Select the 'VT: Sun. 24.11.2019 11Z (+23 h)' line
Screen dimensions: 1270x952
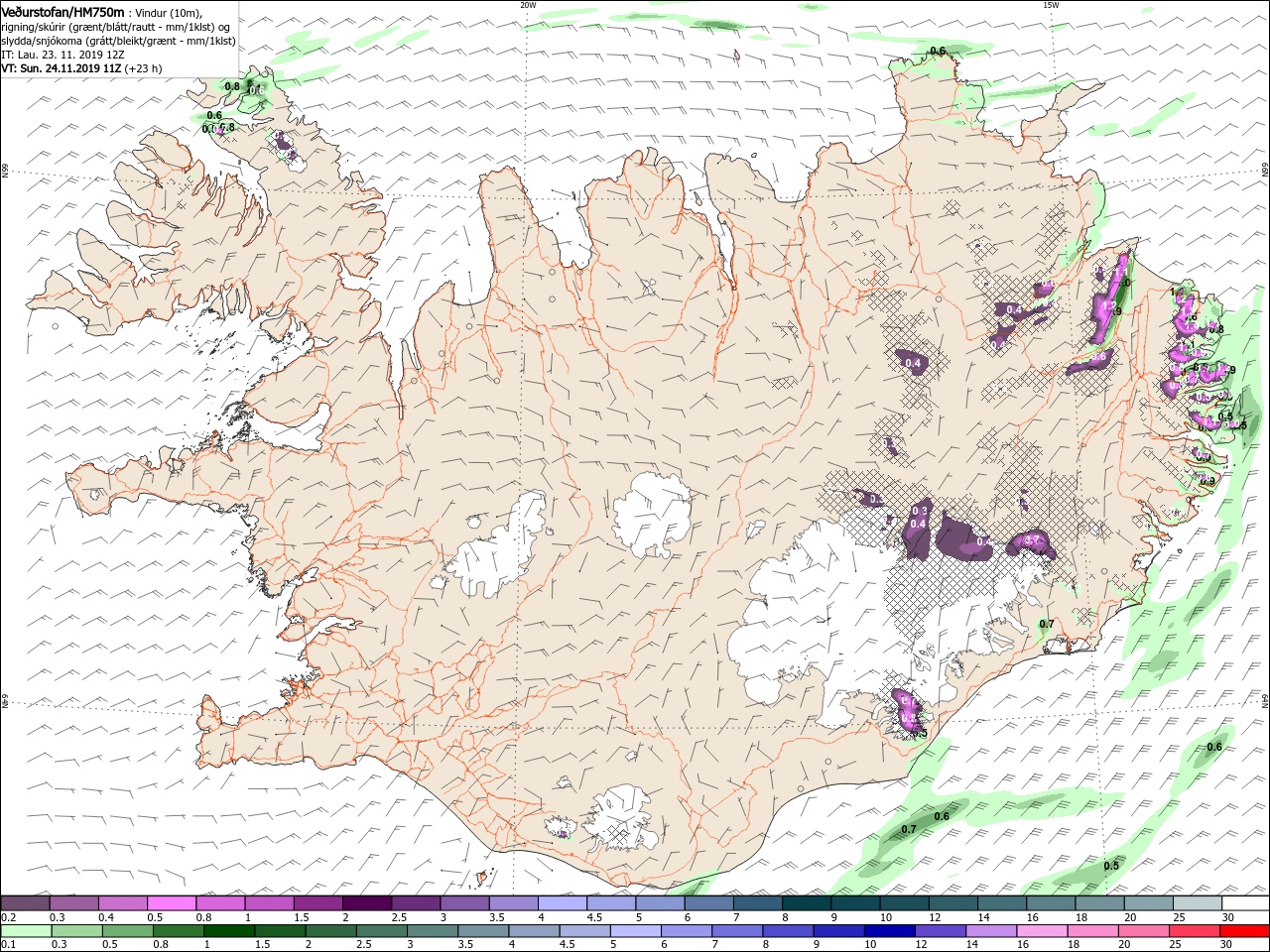[x=81, y=68]
